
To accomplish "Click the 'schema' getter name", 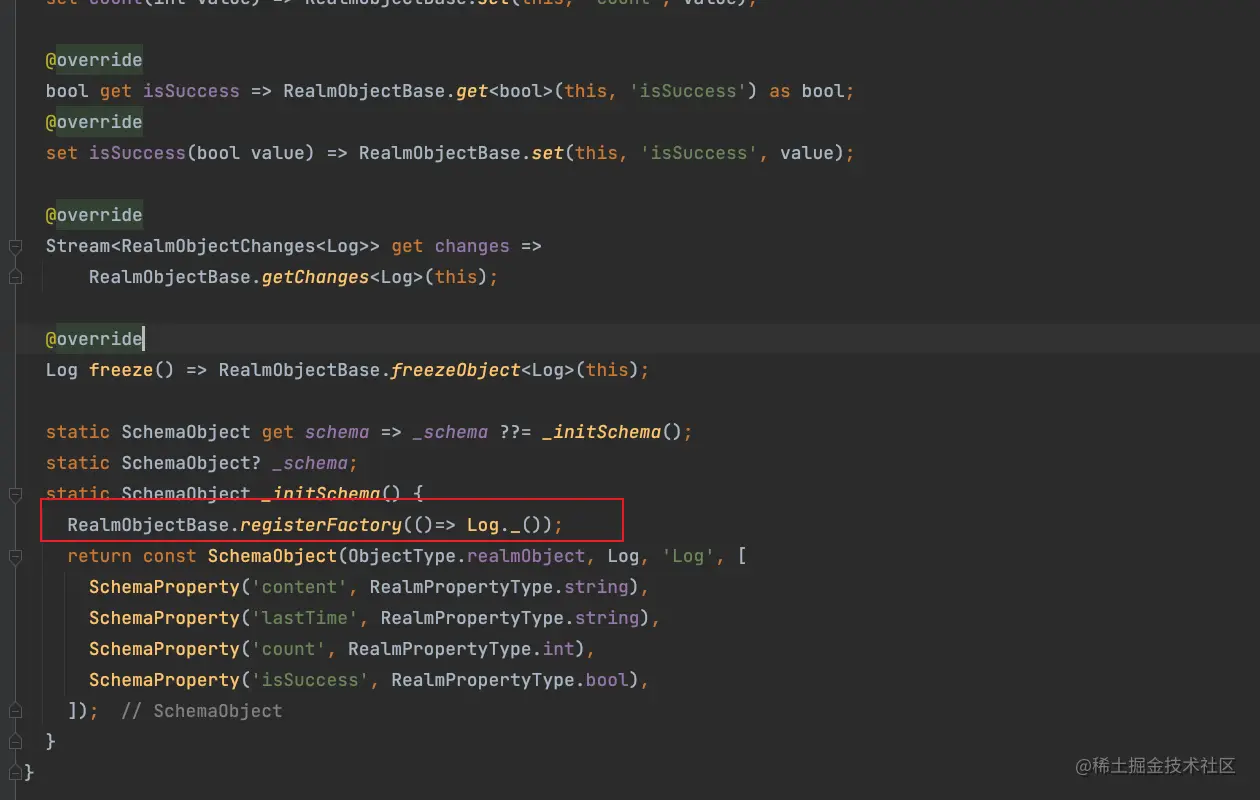I will pyautogui.click(x=337, y=432).
